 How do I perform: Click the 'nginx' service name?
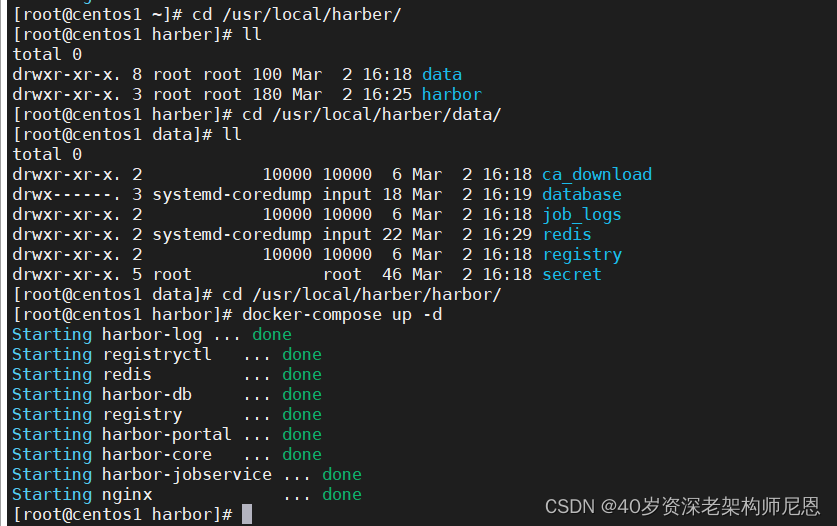[127, 495]
